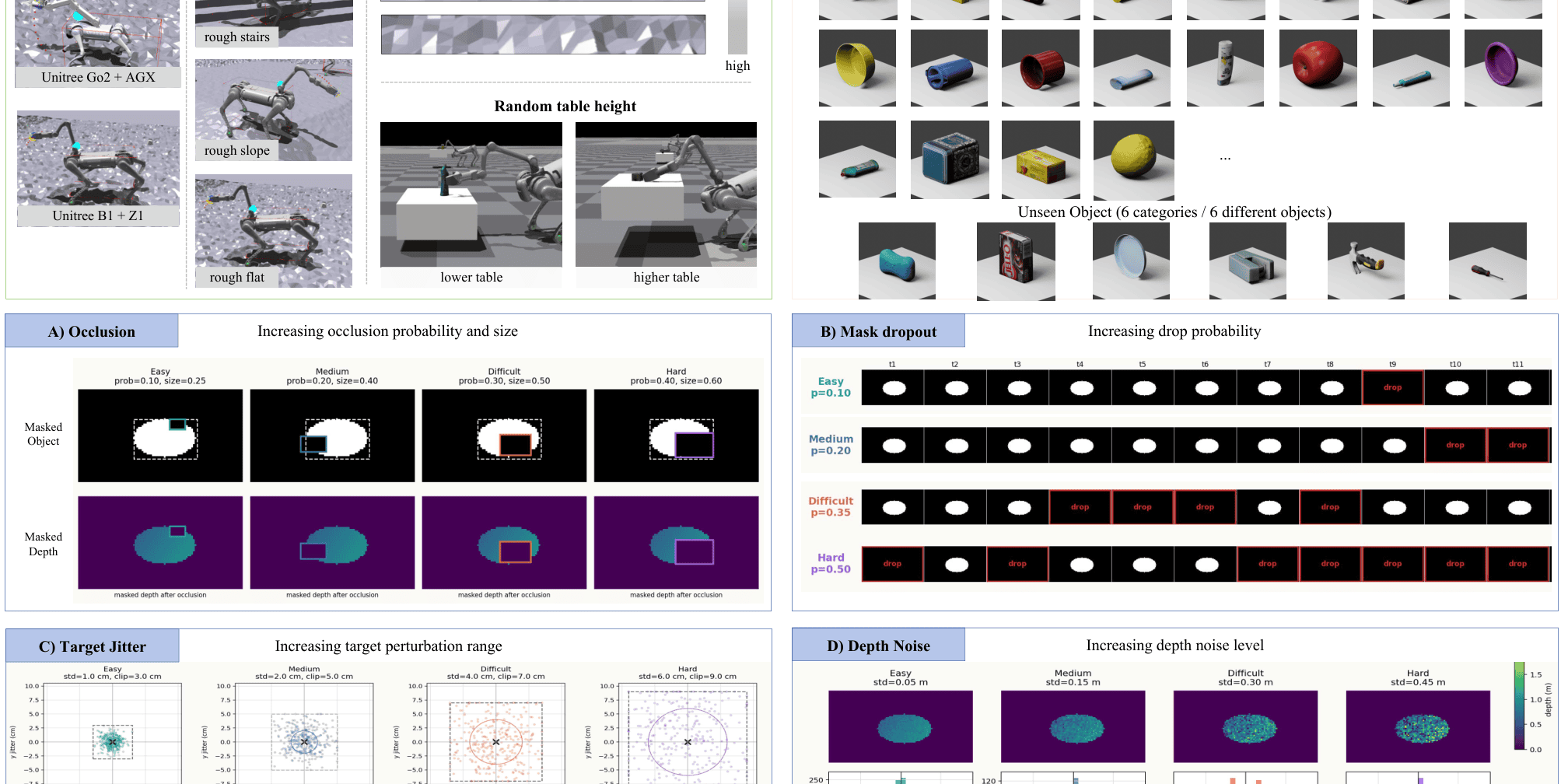Click the 'Unitree Go2 + AGX' caption
The height and width of the screenshot is (784, 1568).
point(98,77)
